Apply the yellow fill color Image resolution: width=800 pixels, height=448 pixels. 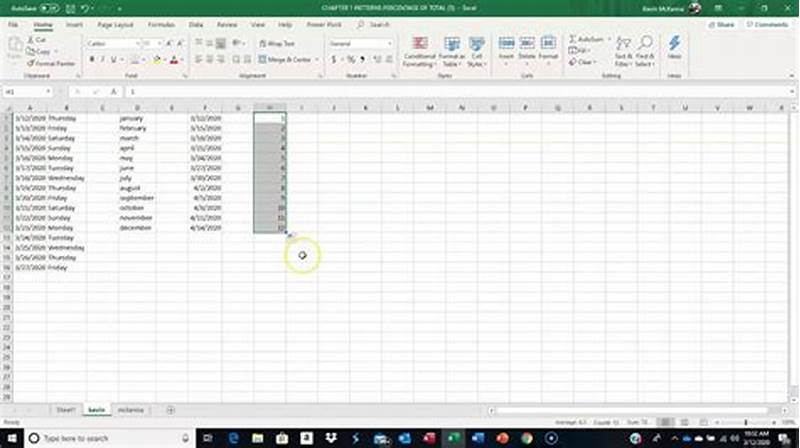tap(157, 60)
